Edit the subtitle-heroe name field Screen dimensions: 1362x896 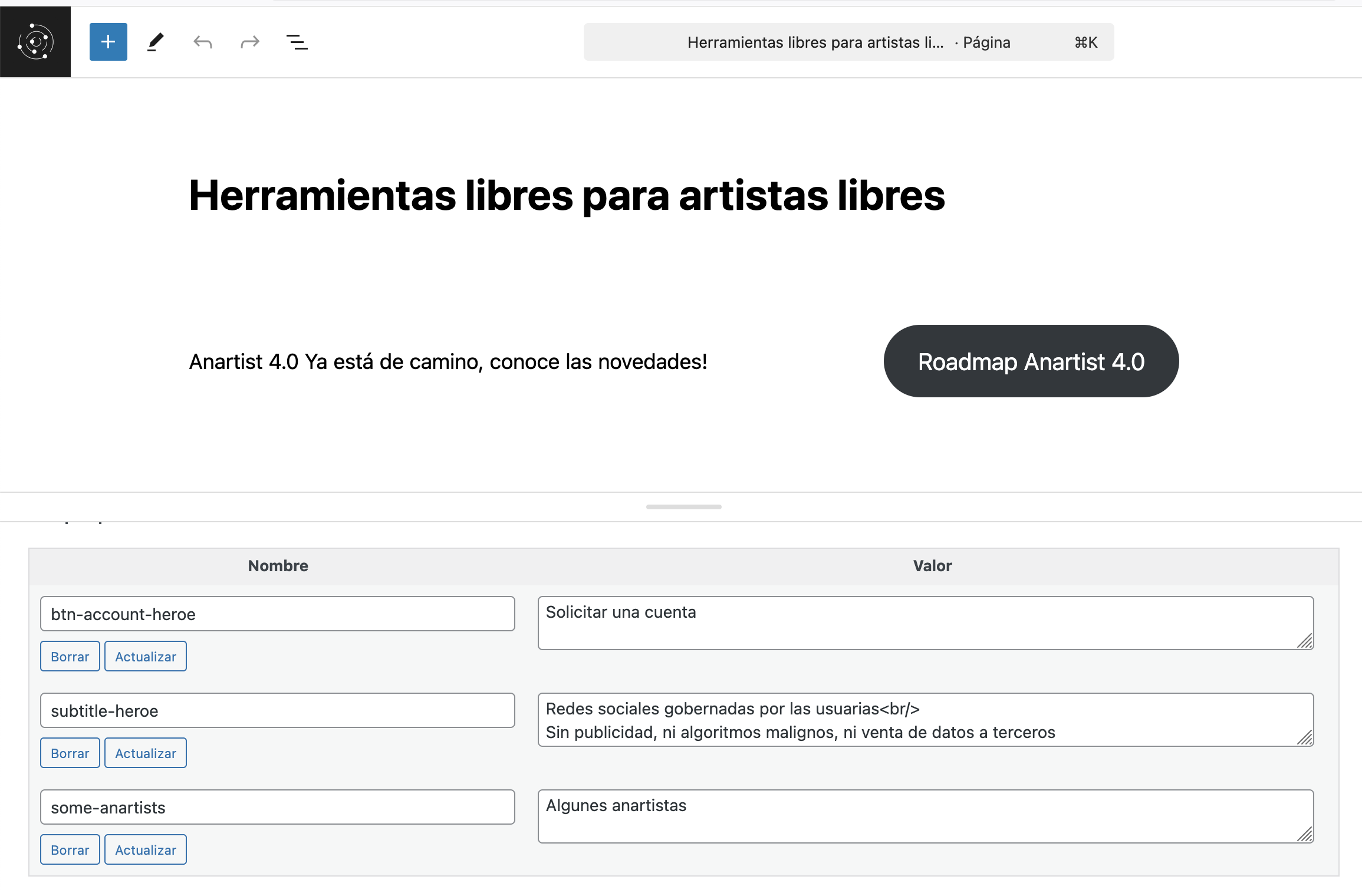coord(278,710)
